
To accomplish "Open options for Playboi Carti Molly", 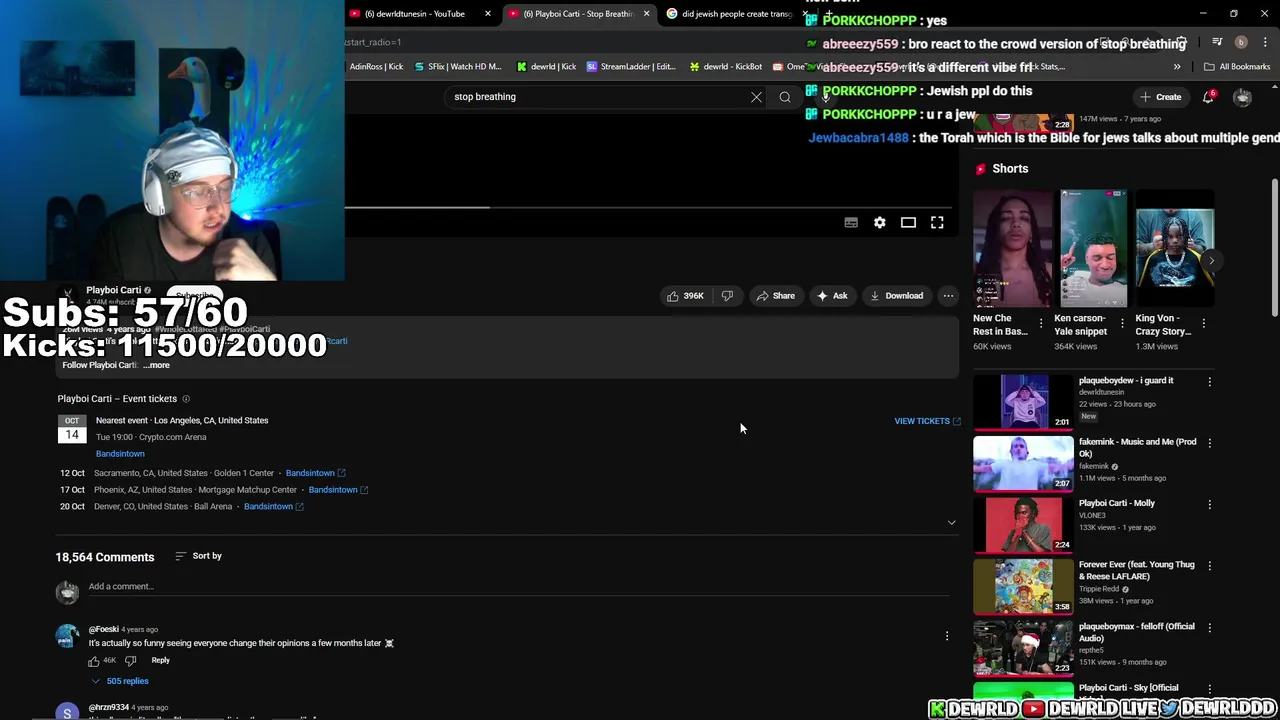I will 1209,504.
